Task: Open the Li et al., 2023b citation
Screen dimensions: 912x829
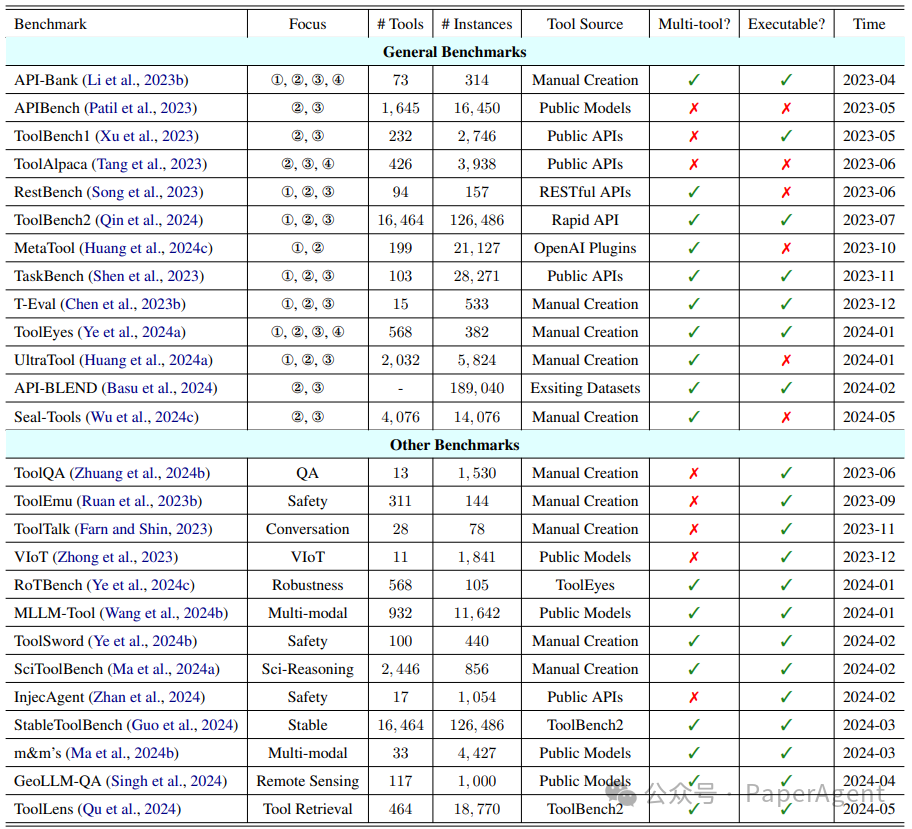Action: click(137, 80)
